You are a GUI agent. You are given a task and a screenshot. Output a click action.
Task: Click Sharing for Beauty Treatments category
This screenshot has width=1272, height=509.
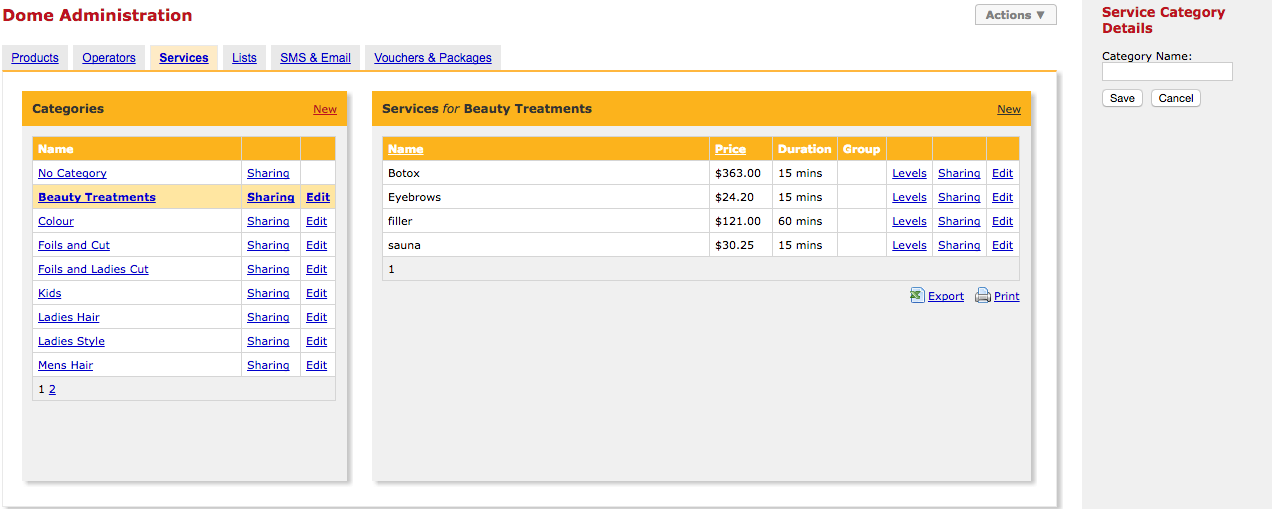271,197
